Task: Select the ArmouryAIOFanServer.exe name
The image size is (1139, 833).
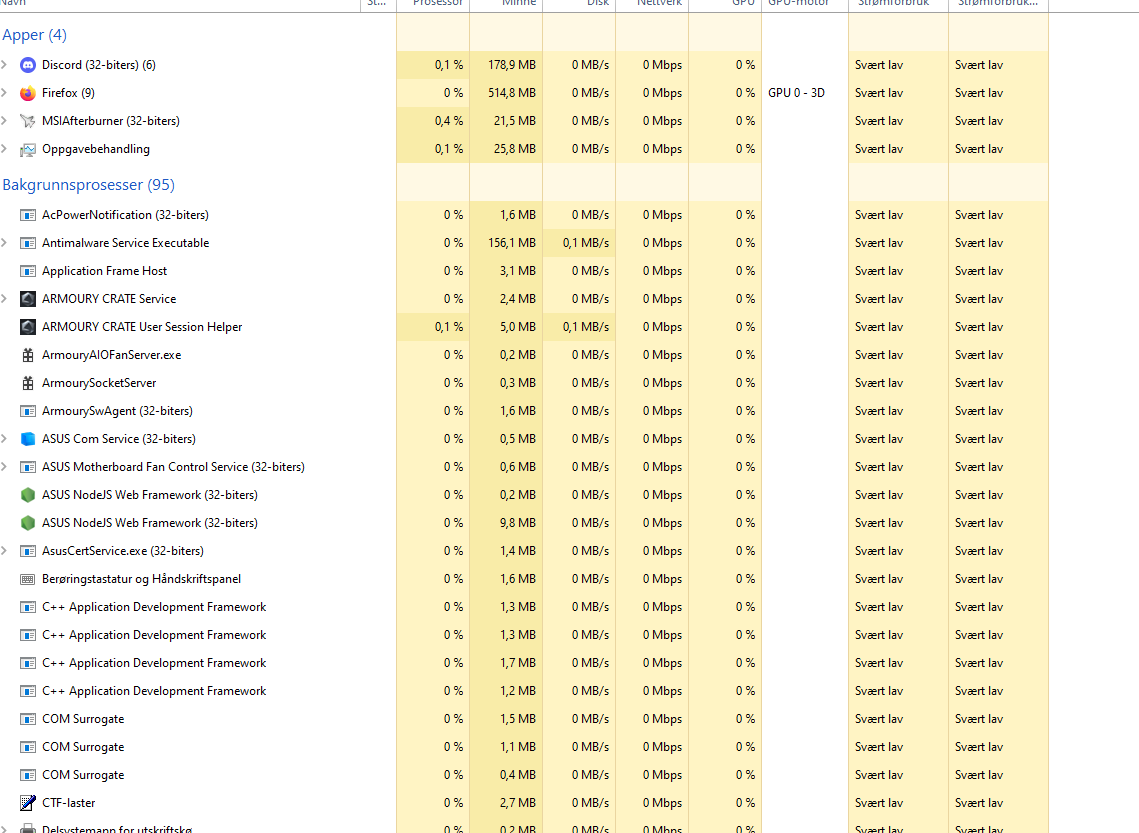Action: point(112,355)
